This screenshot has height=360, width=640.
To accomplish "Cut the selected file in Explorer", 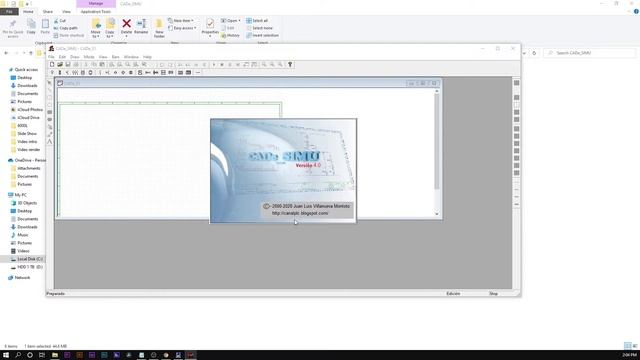I will click(60, 20).
